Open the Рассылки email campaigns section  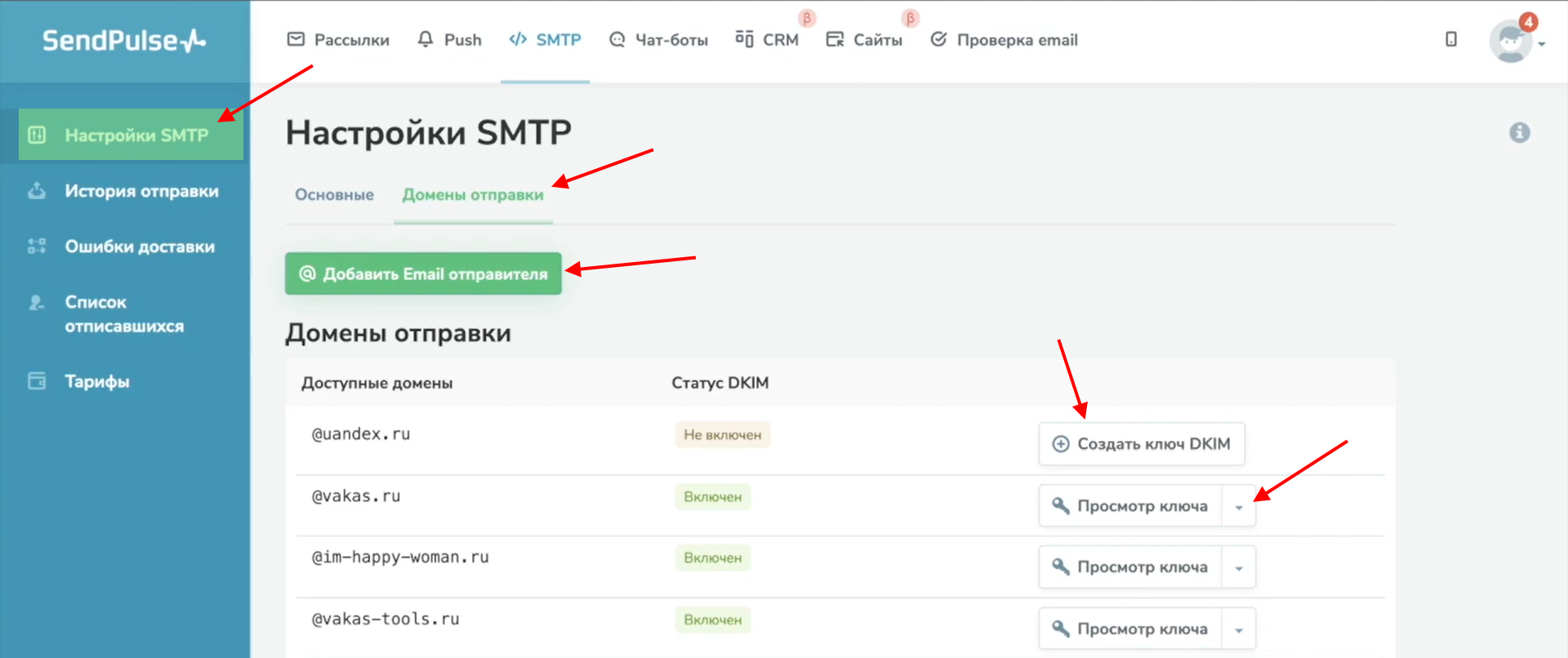(x=339, y=40)
